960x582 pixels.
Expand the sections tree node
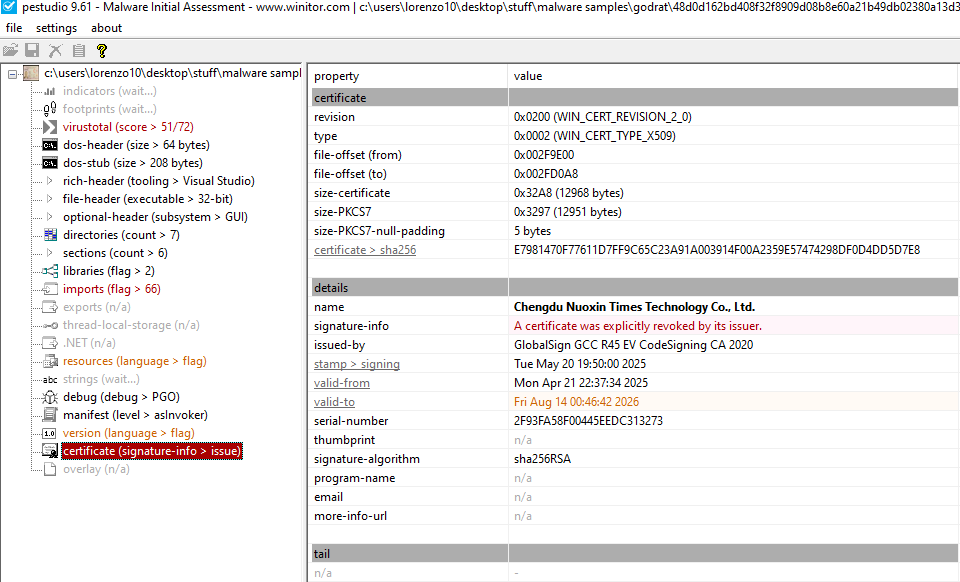[x=50, y=253]
